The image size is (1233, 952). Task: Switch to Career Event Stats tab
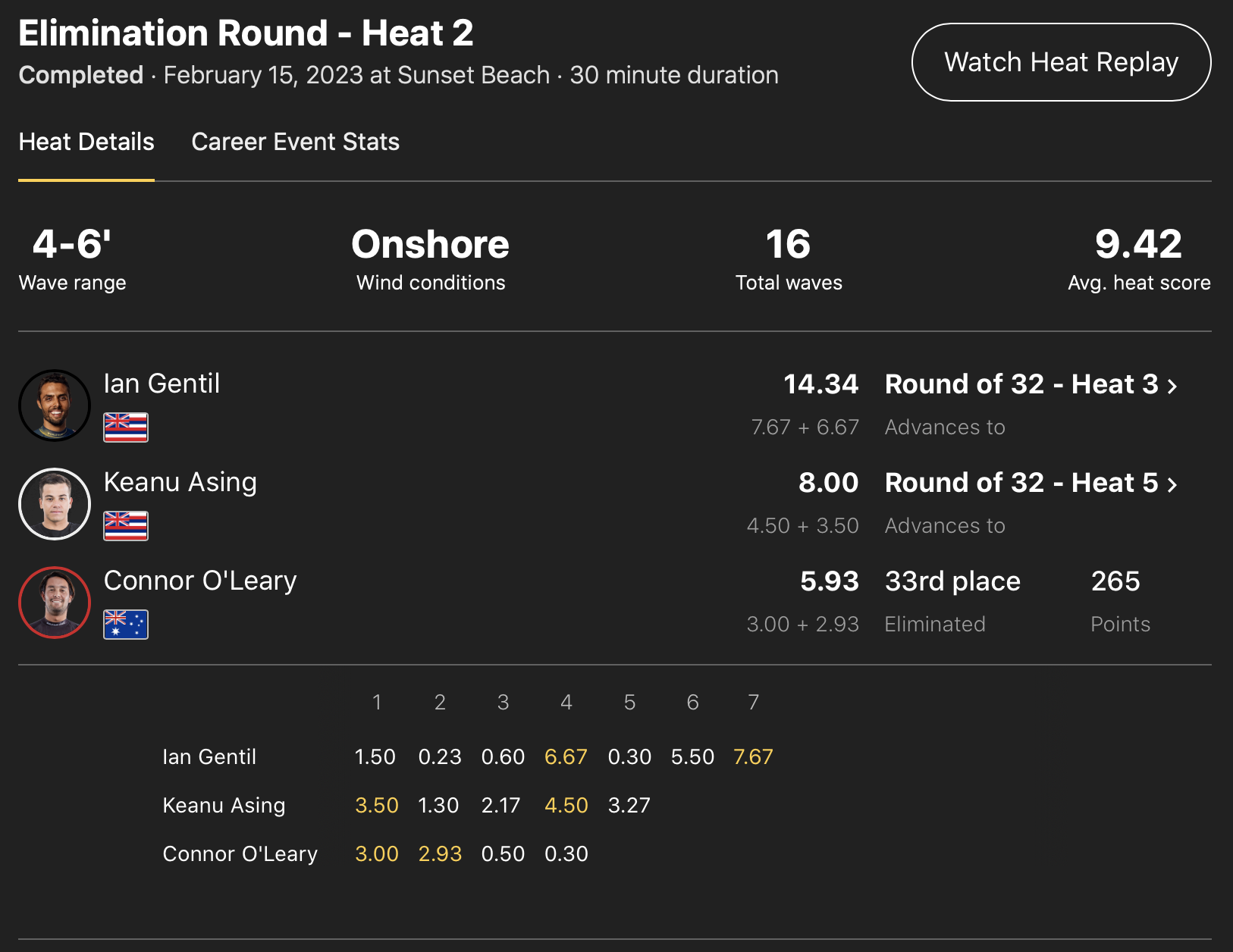click(x=295, y=142)
